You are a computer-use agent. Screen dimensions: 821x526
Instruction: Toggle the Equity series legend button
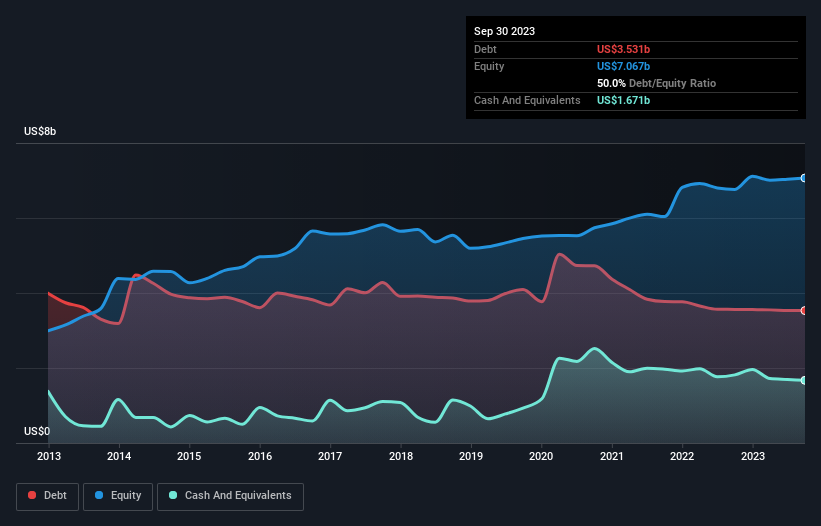118,496
